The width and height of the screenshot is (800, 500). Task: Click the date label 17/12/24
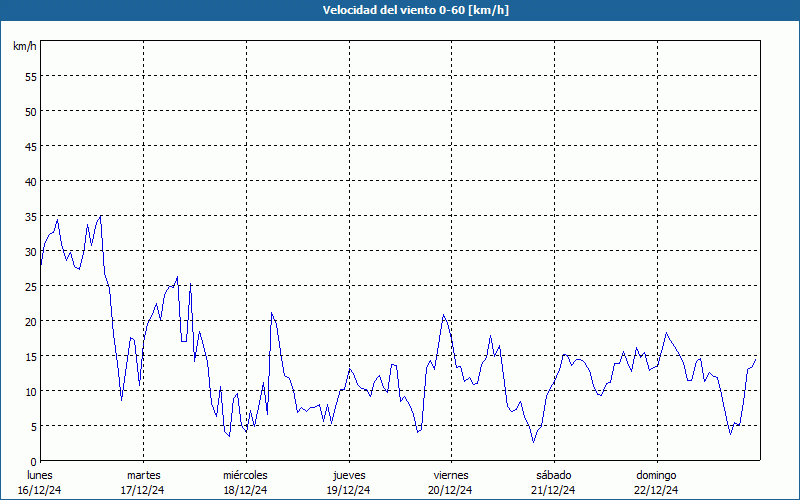tap(143, 490)
